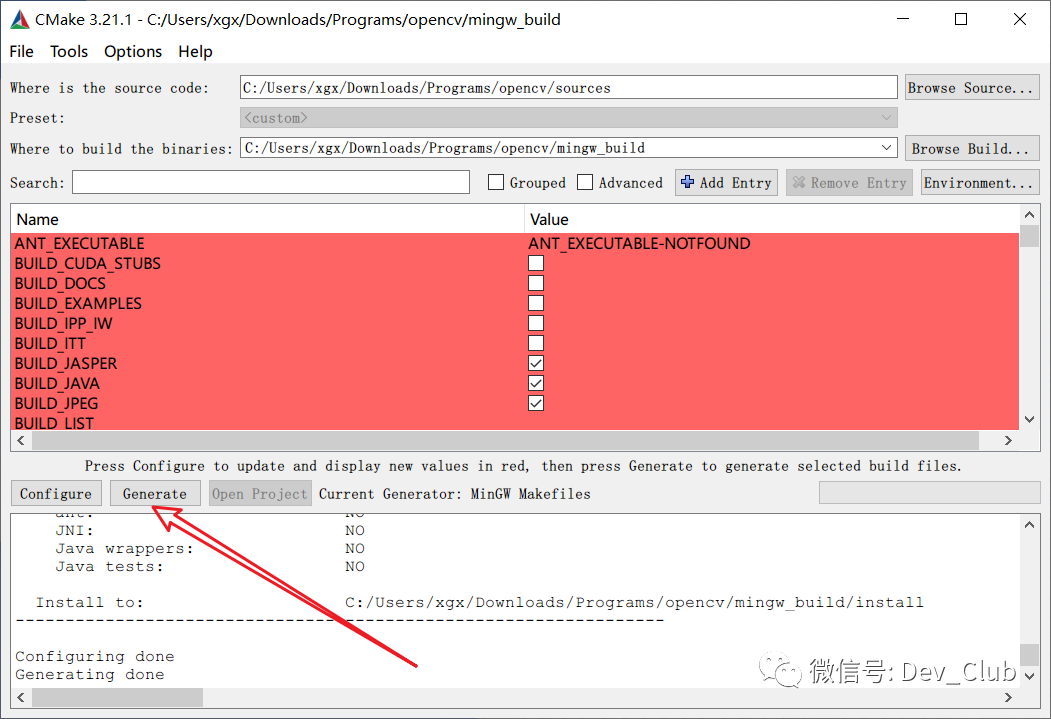Click Browse Source button

point(971,88)
